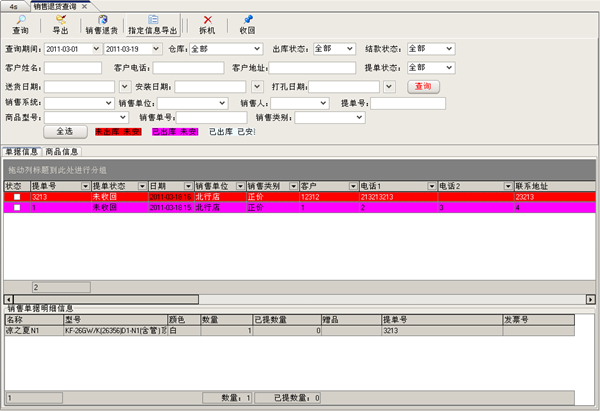Click the 拆机 red X toolbar icon
Screen dimensions: 600x411
click(x=207, y=24)
